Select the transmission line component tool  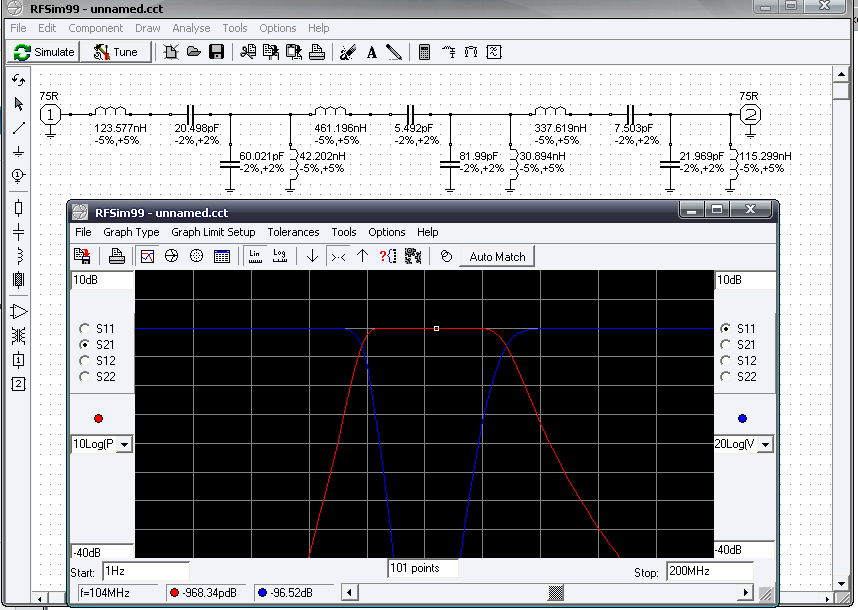pyautogui.click(x=18, y=280)
